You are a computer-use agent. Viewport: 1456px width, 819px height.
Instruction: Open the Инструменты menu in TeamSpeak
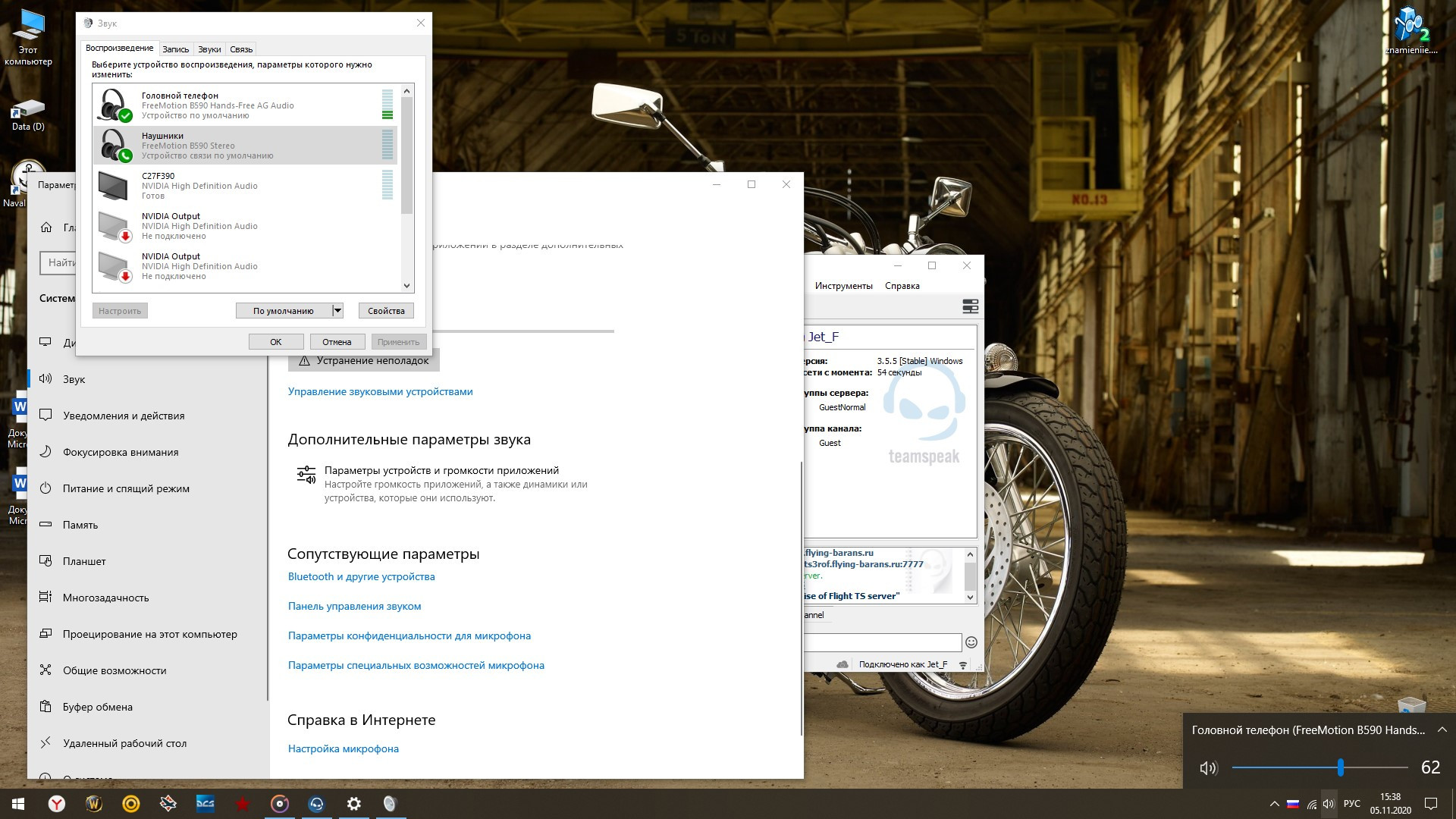(x=843, y=286)
